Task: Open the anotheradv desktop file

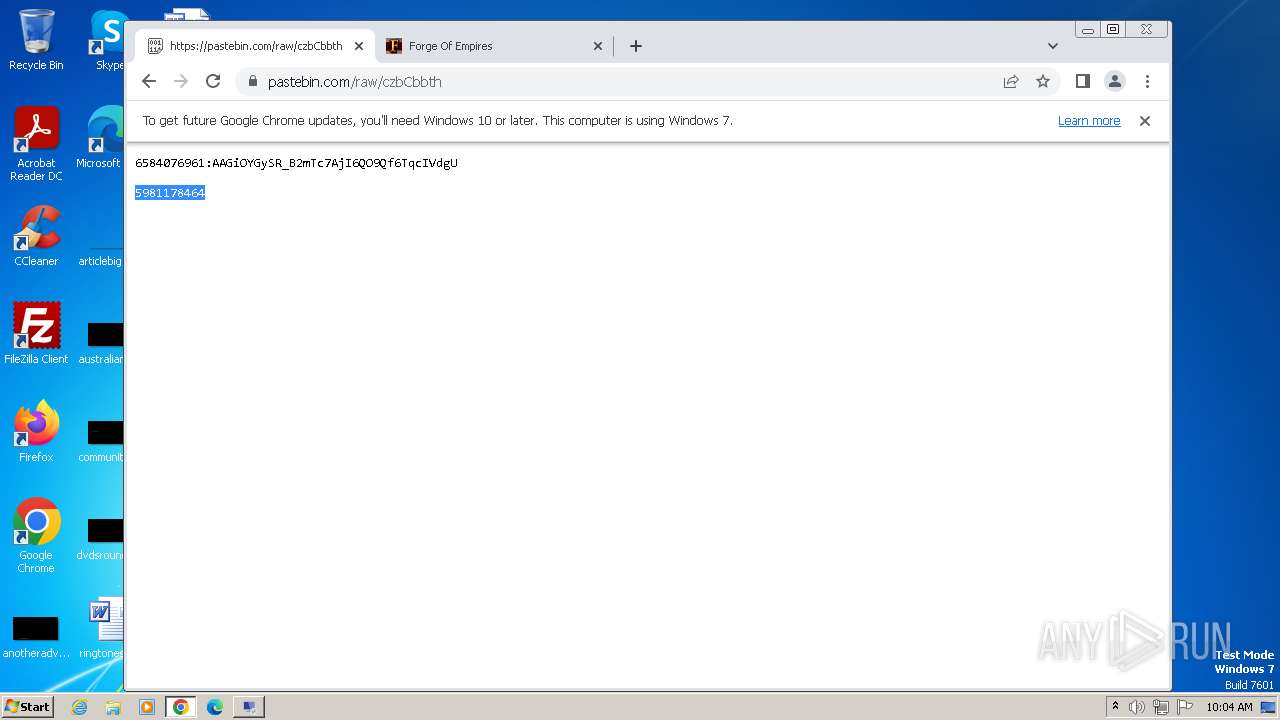Action: (x=36, y=635)
